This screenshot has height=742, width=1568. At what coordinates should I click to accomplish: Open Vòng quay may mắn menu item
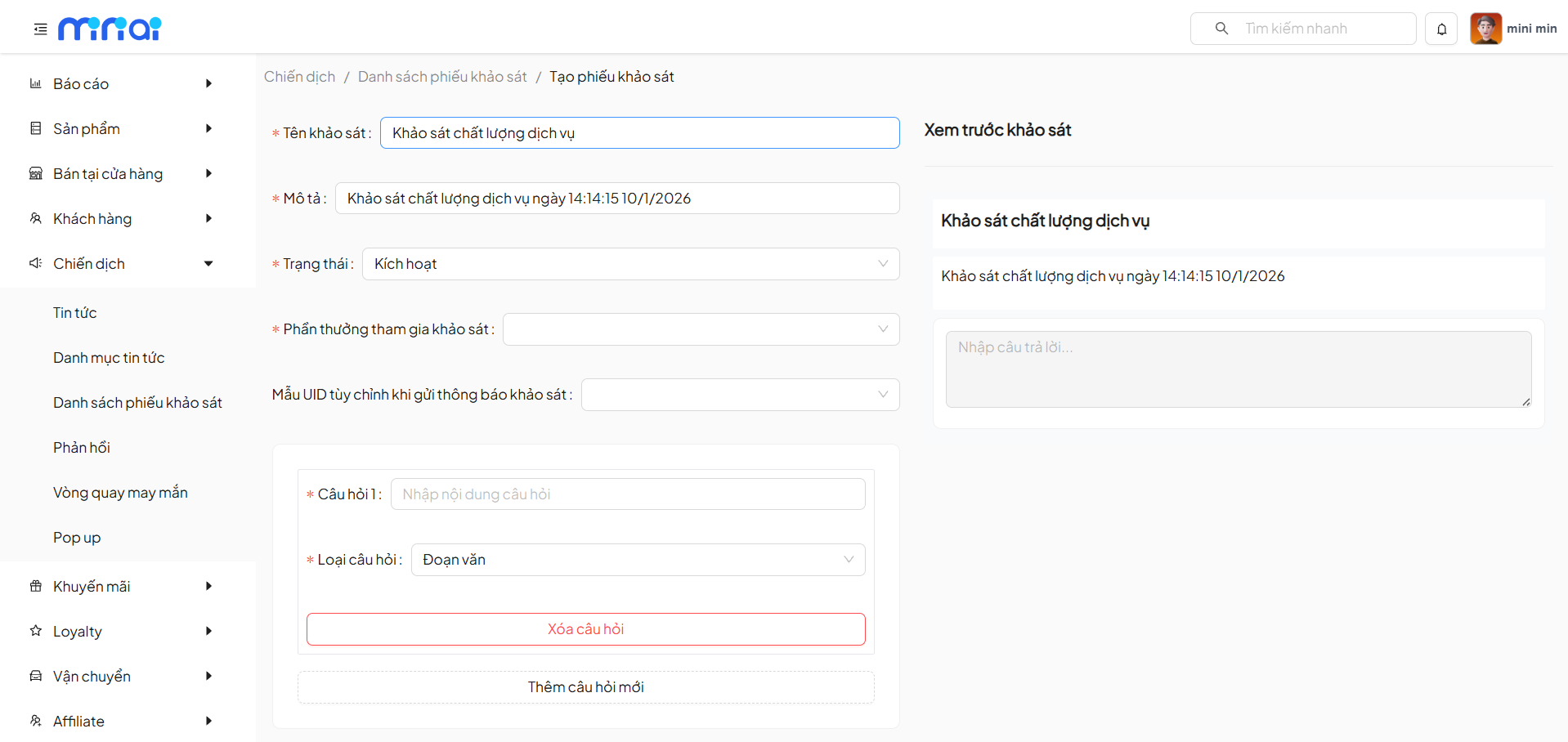120,493
